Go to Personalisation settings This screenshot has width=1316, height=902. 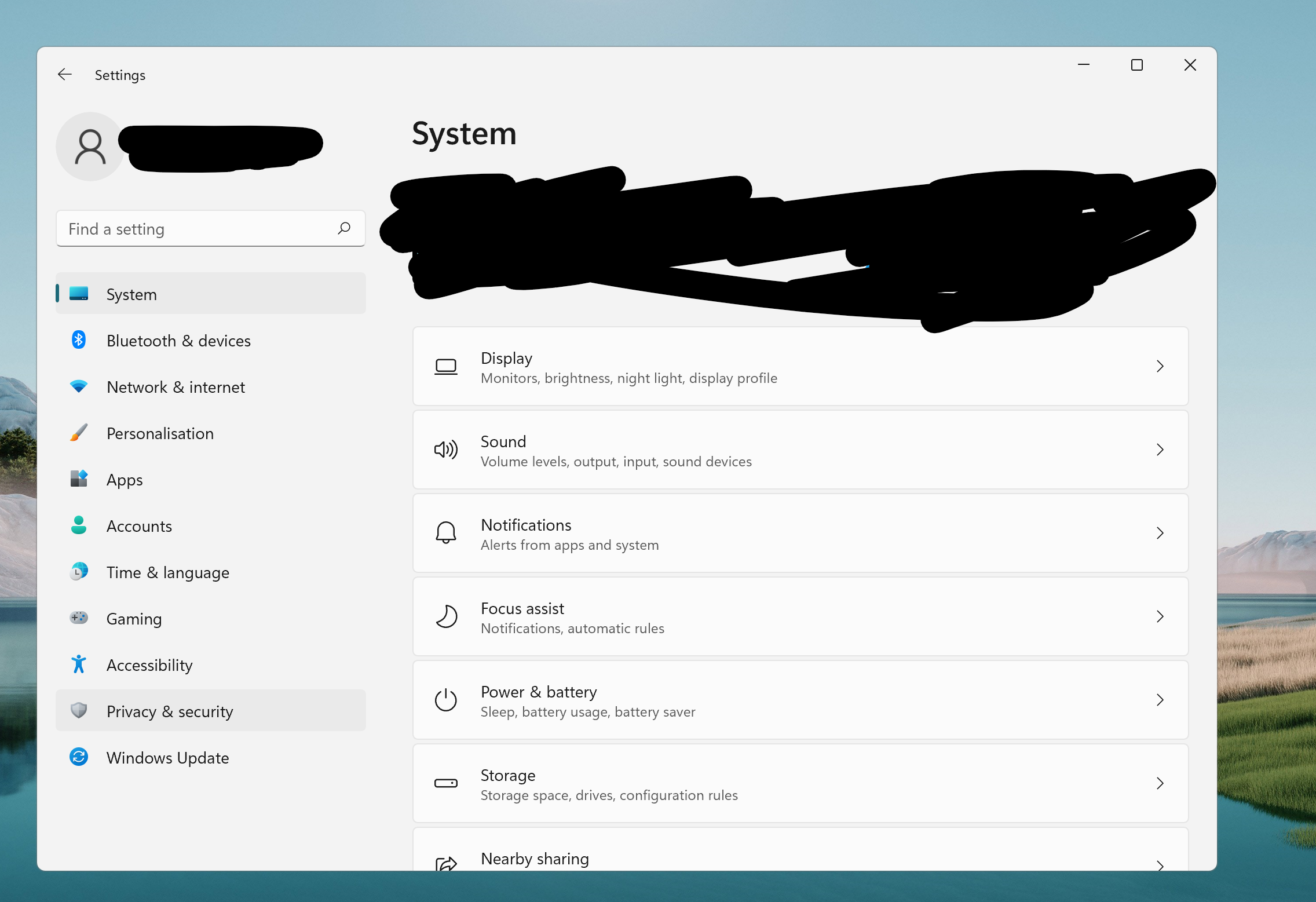(211, 433)
